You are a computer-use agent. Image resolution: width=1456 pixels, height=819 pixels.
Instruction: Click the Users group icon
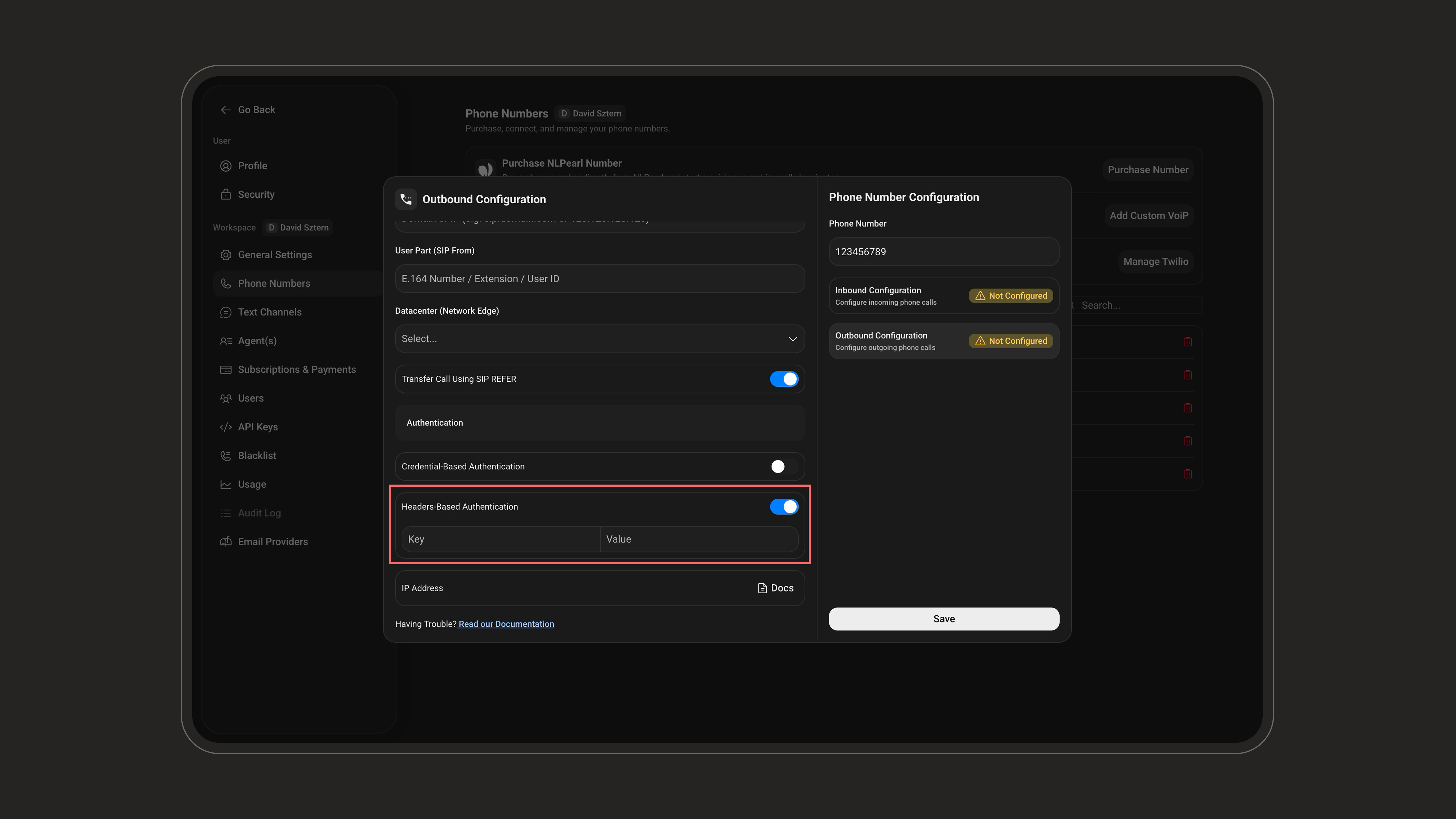226,398
